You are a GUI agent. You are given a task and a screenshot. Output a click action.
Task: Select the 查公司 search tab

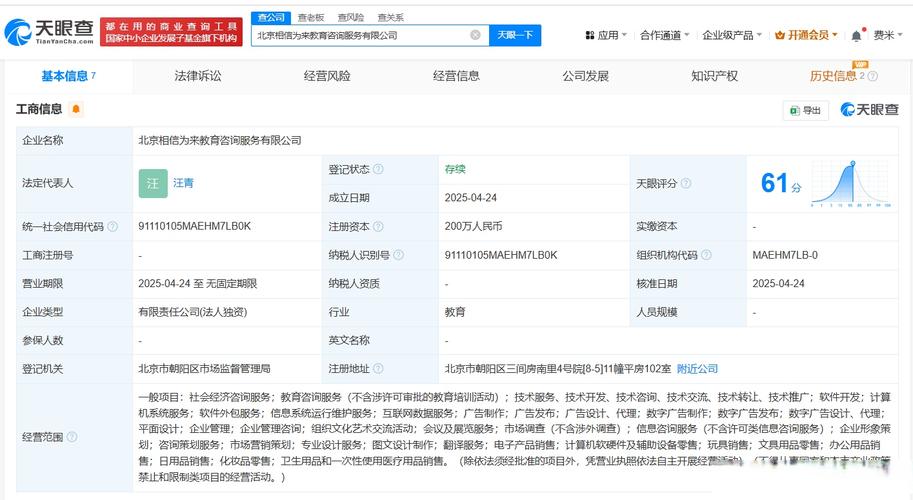tap(271, 17)
